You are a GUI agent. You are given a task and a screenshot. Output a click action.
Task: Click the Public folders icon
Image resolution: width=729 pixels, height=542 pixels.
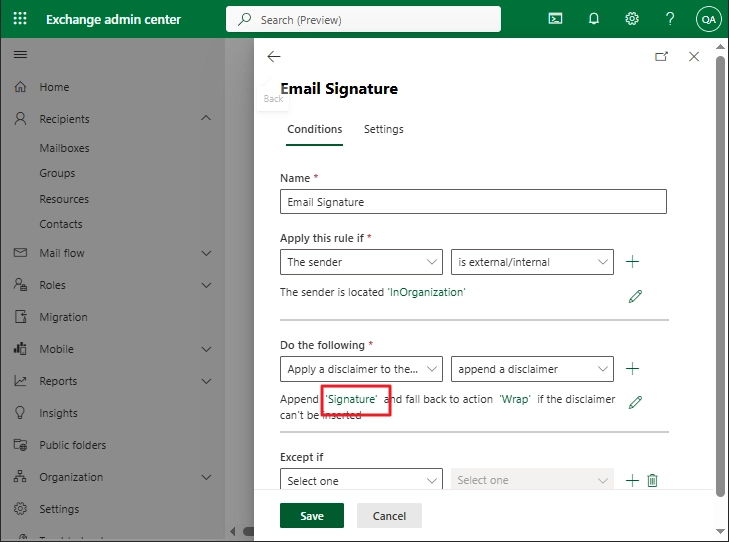tap(20, 445)
